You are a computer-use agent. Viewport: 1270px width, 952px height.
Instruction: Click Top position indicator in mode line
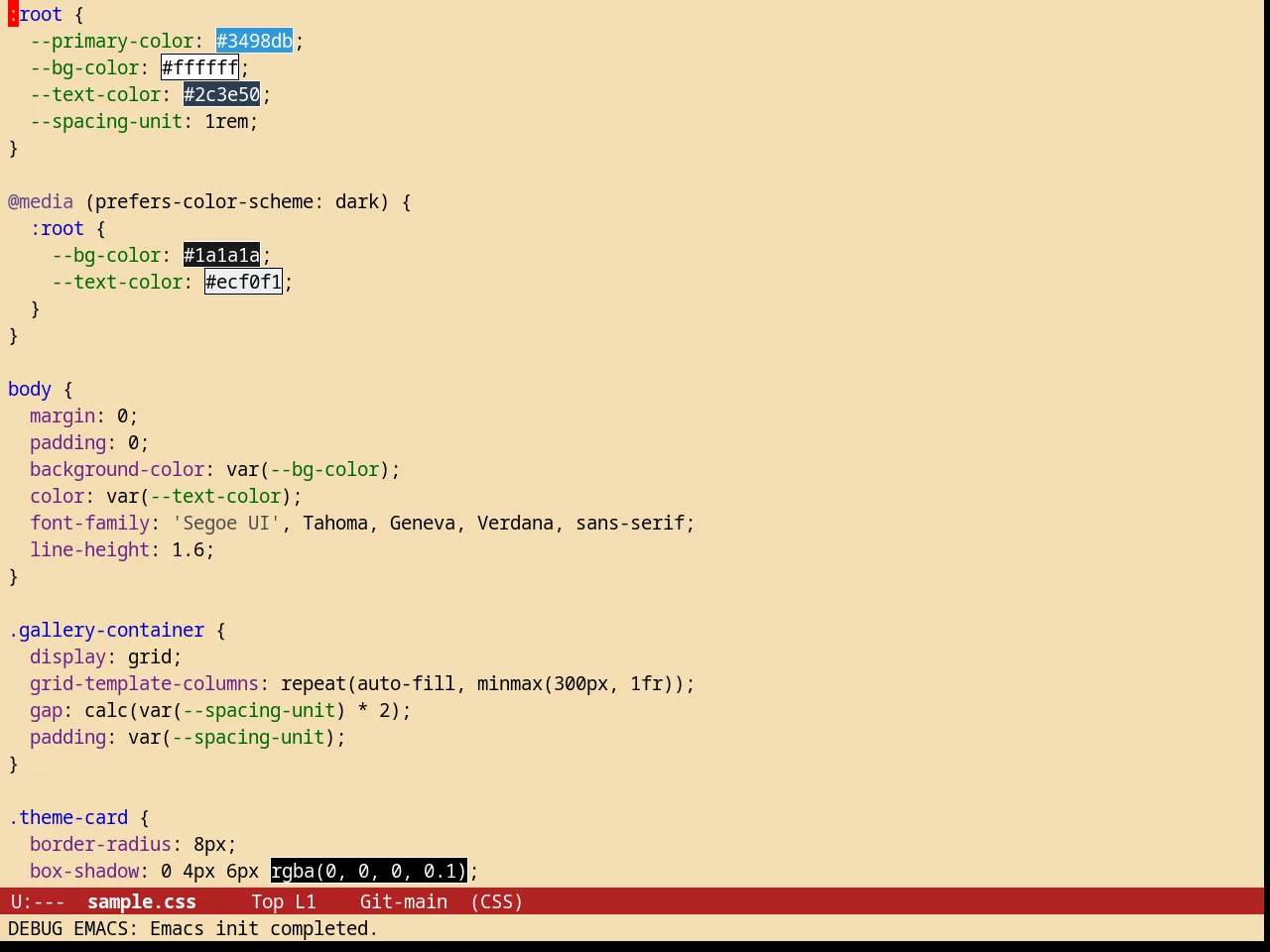[x=267, y=901]
